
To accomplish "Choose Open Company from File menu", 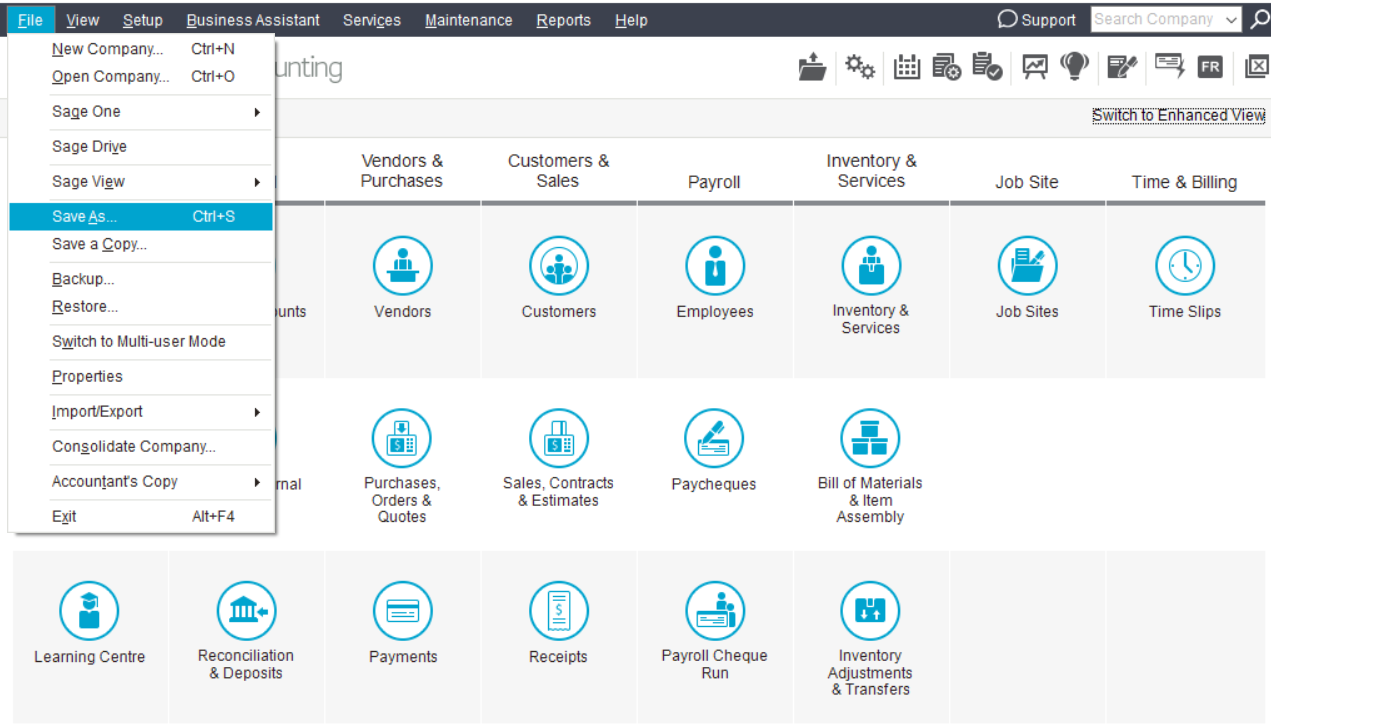I will click(141, 77).
